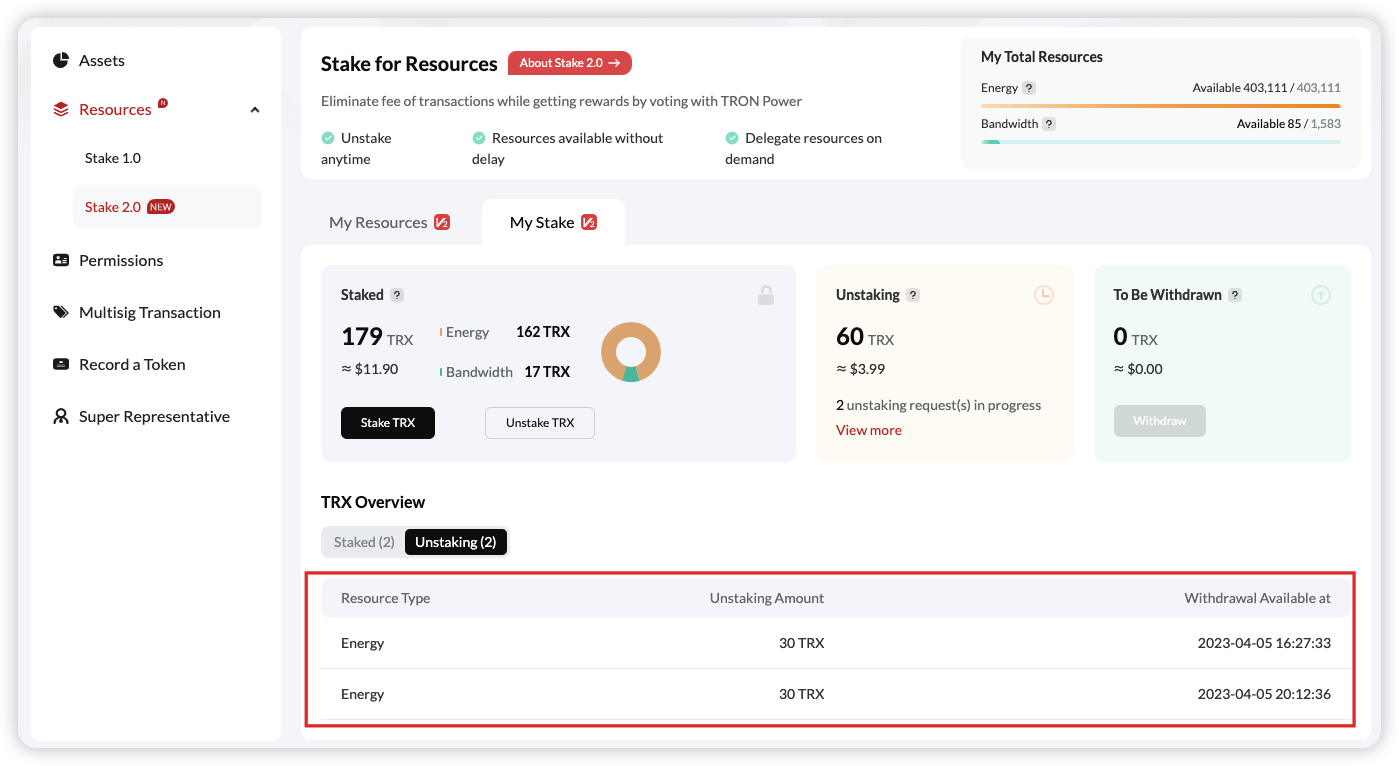Click the About Stake 2.0 button
The image size is (1399, 766).
pyautogui.click(x=570, y=63)
